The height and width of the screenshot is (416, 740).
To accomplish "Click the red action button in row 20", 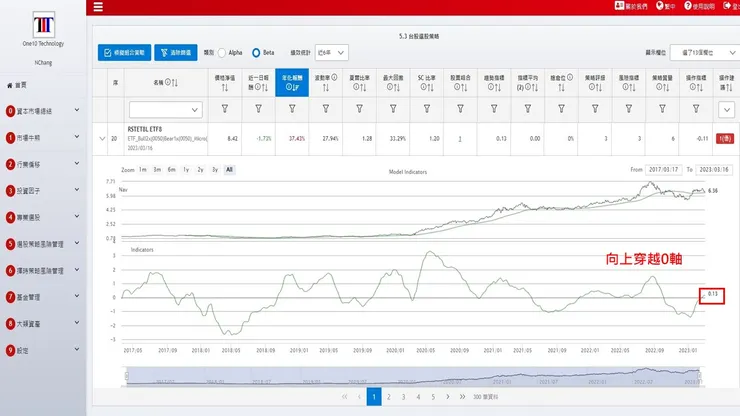I will point(725,138).
